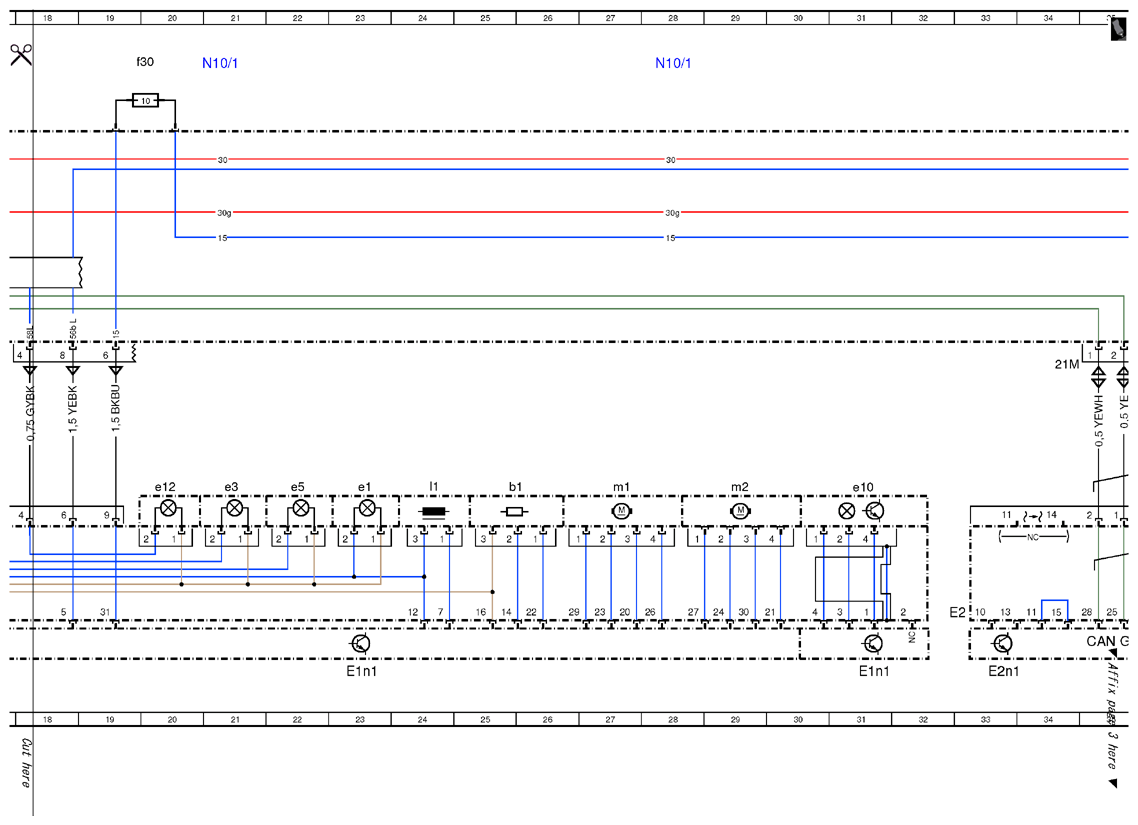Click the e10 lamp symbol
Viewport: 1138px width, 825px height.
[846, 511]
